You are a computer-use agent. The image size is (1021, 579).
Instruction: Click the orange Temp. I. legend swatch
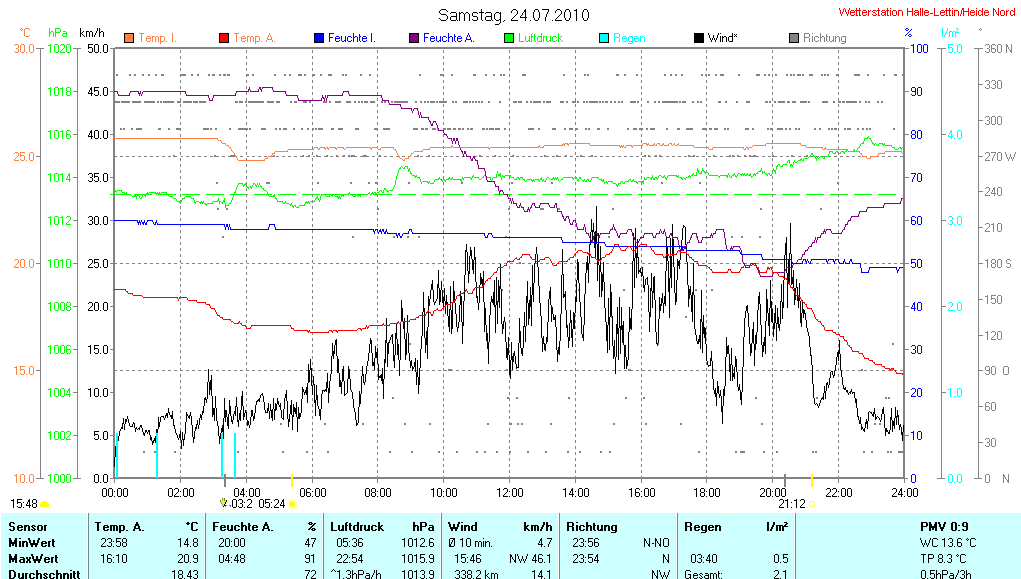point(129,38)
